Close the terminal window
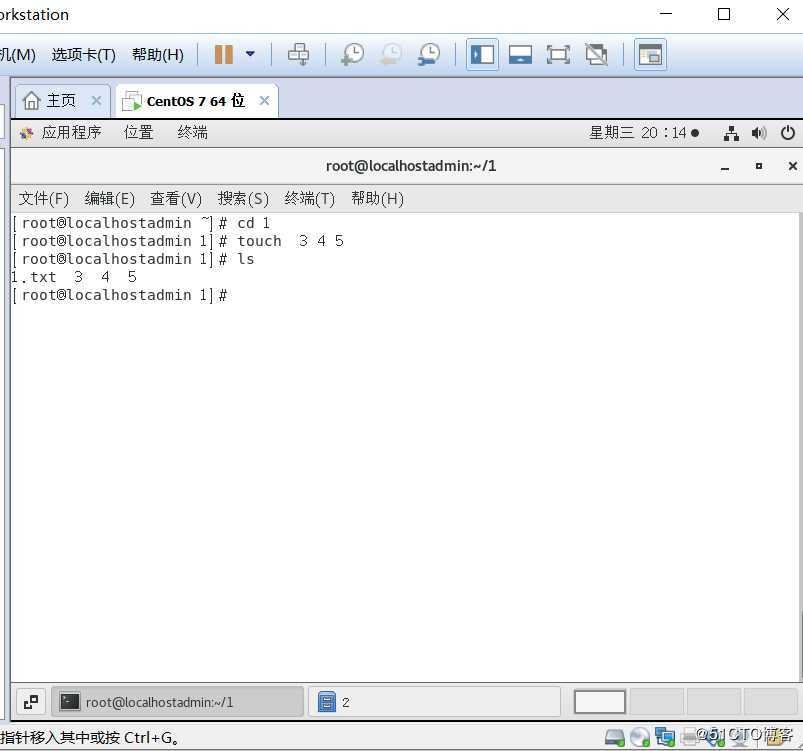 pos(792,166)
